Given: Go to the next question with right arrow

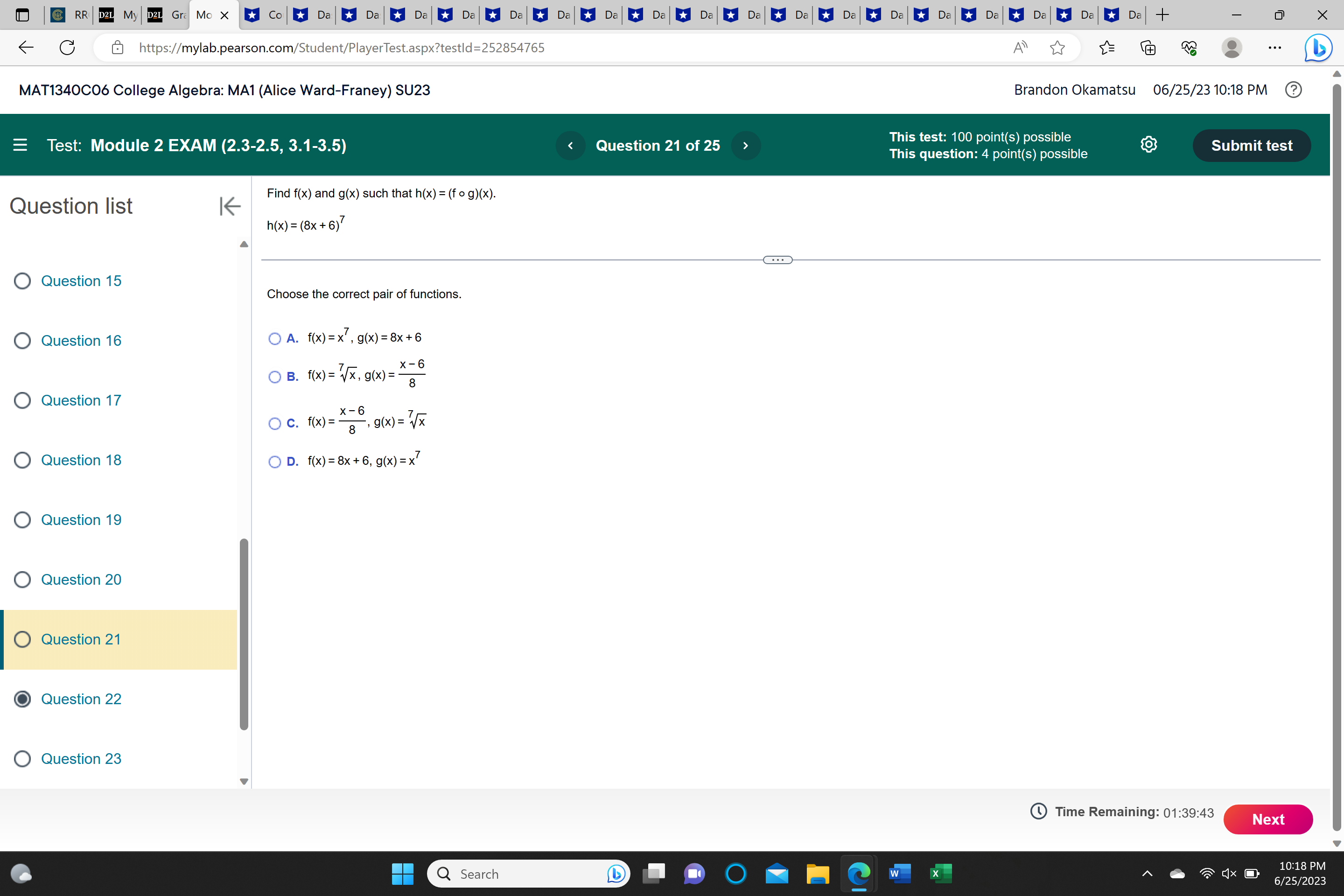Looking at the screenshot, I should 746,145.
